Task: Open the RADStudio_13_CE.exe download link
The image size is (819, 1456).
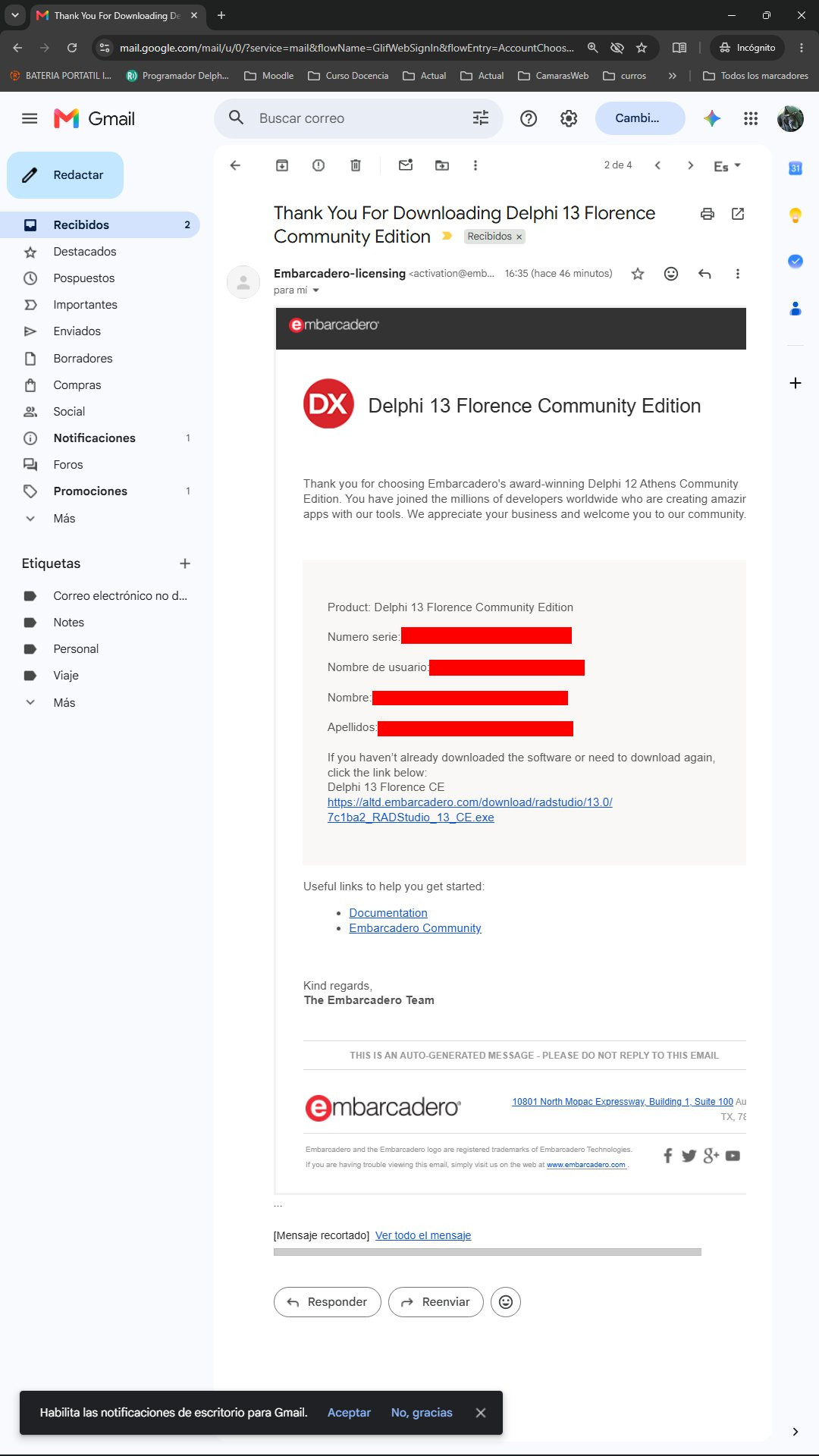Action: (x=469, y=810)
